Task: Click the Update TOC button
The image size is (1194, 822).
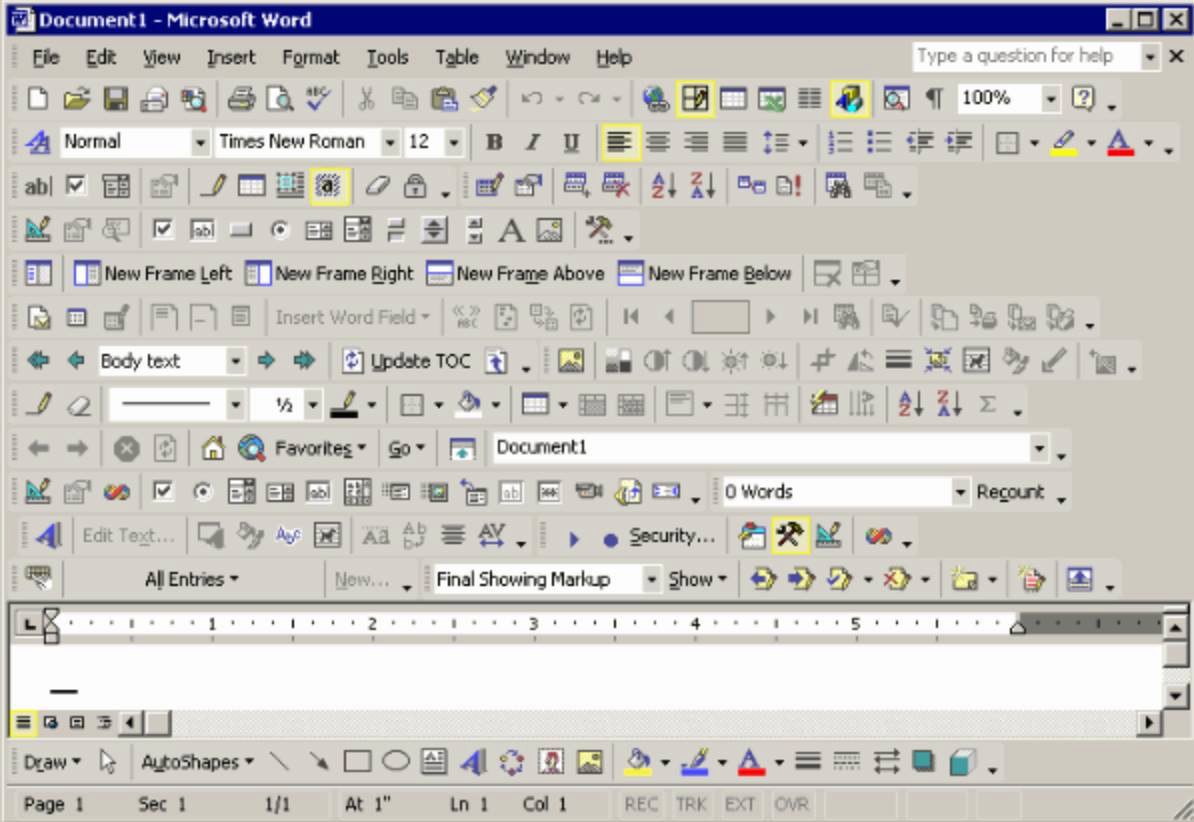Action: tap(406, 360)
